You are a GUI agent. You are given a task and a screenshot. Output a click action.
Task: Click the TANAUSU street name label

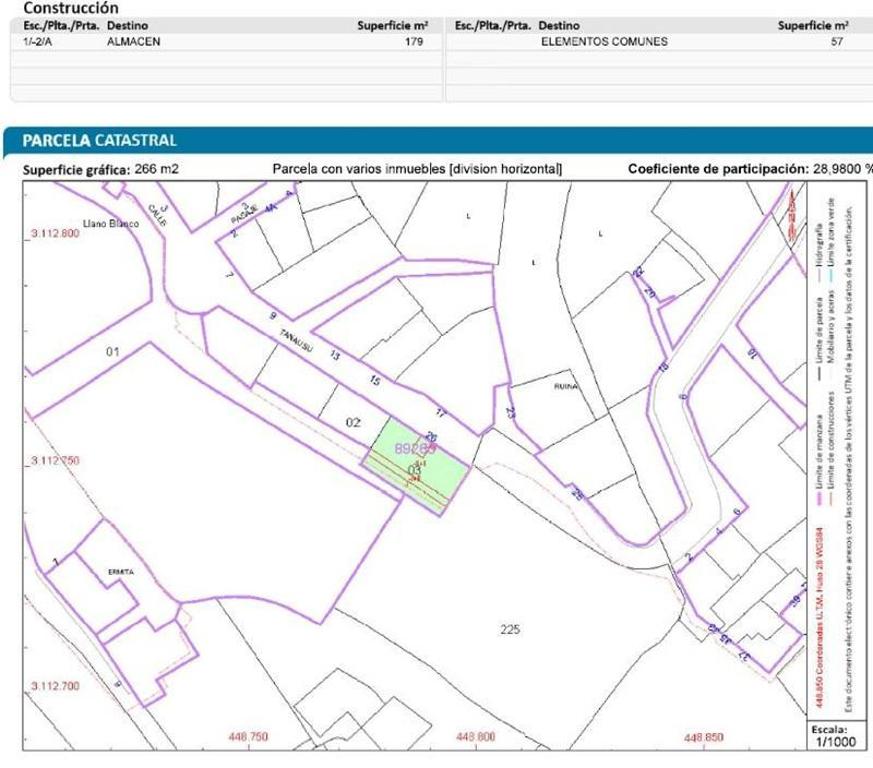click(295, 339)
